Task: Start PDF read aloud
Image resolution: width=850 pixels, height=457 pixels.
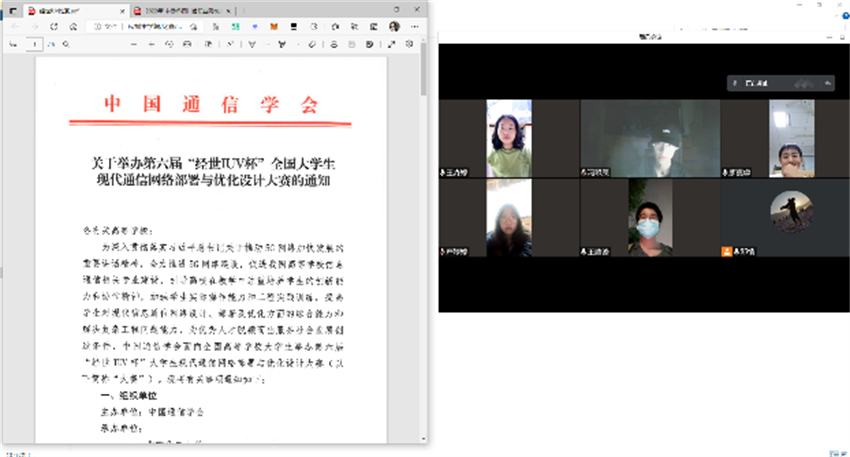Action: point(230,44)
